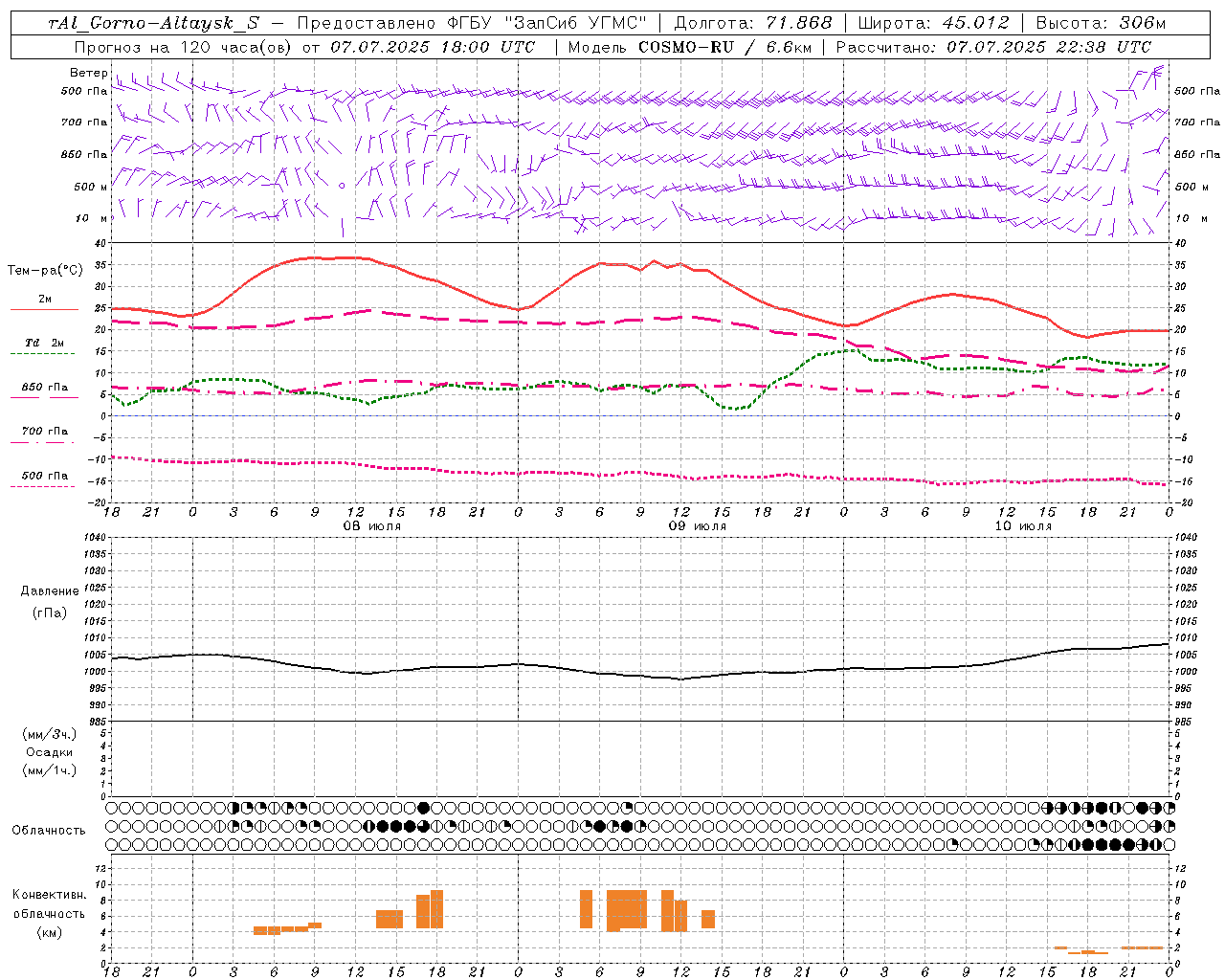Viewport: 1225px width, 980px height.
Task: Click the Осадки precipitation label
Action: point(50,752)
